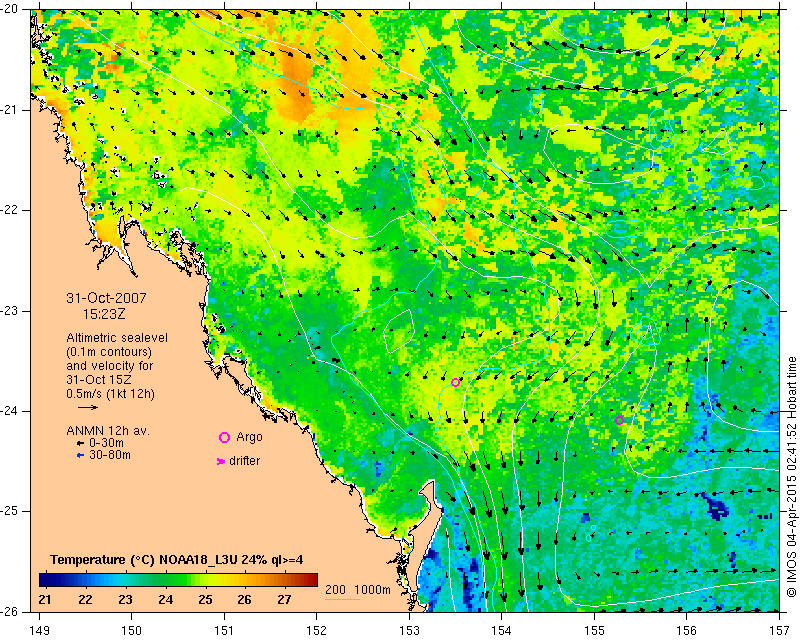This screenshot has height=640, width=800.
Task: Click the time label 15:23Z
Action: pyautogui.click(x=104, y=314)
